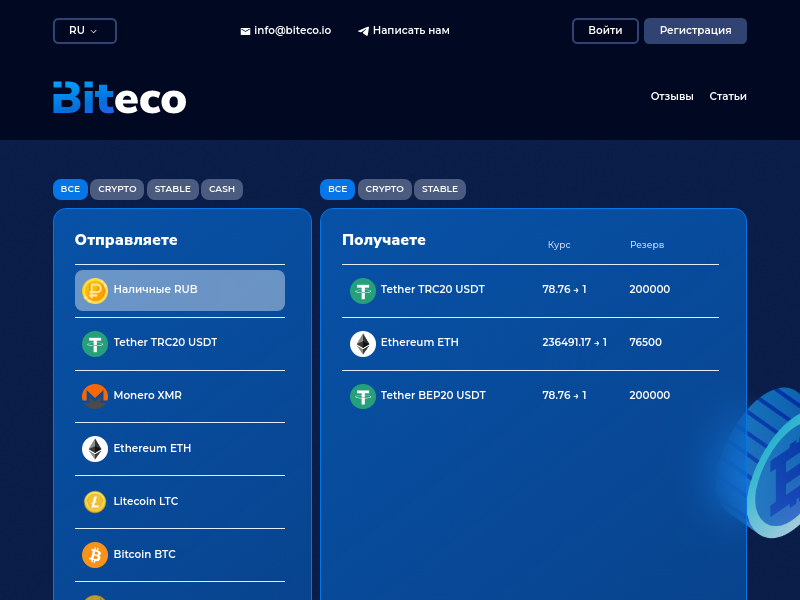Click the Litecoin LTC icon
Viewport: 800px width, 600px height.
click(95, 502)
